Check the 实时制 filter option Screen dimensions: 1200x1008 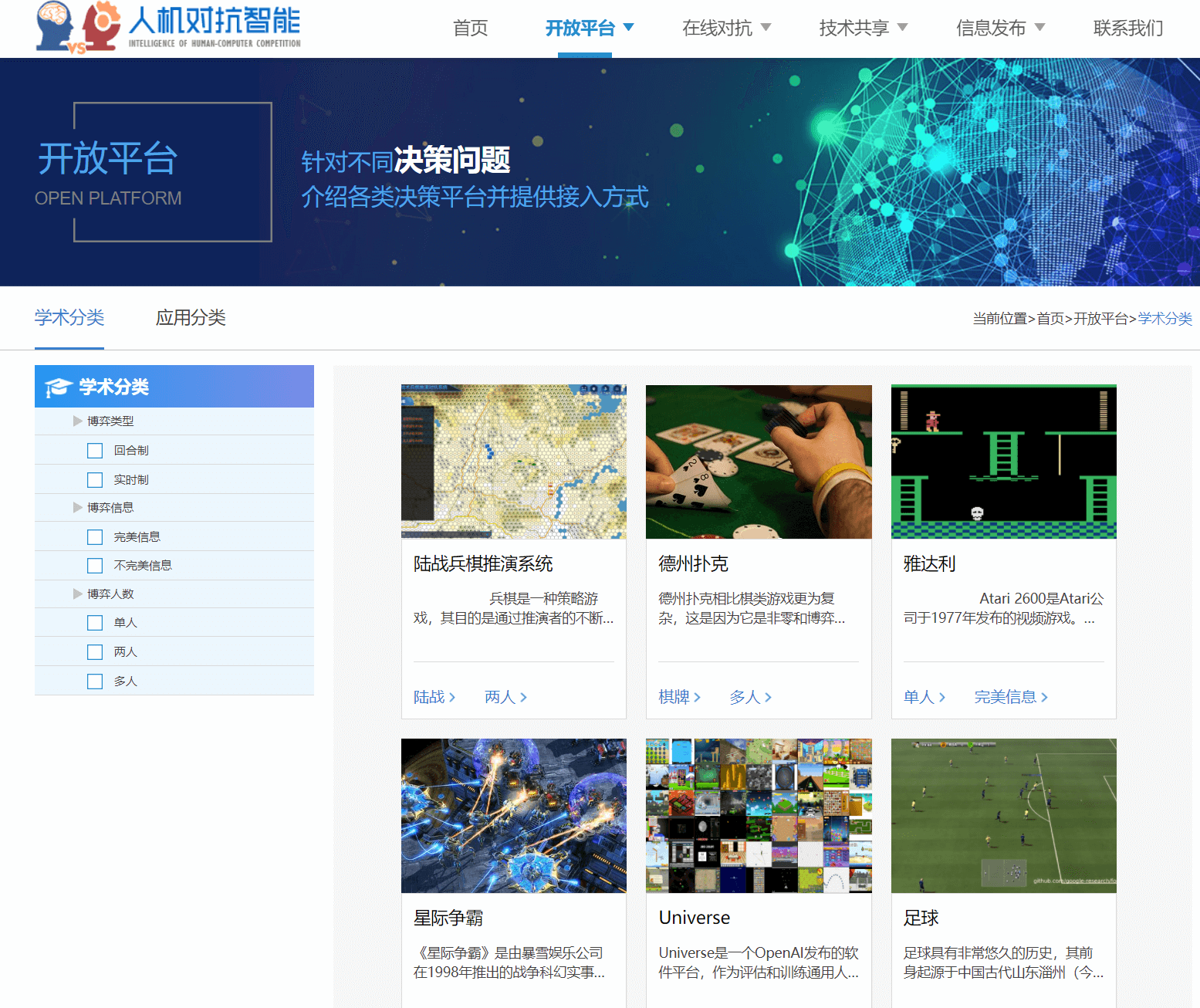95,479
